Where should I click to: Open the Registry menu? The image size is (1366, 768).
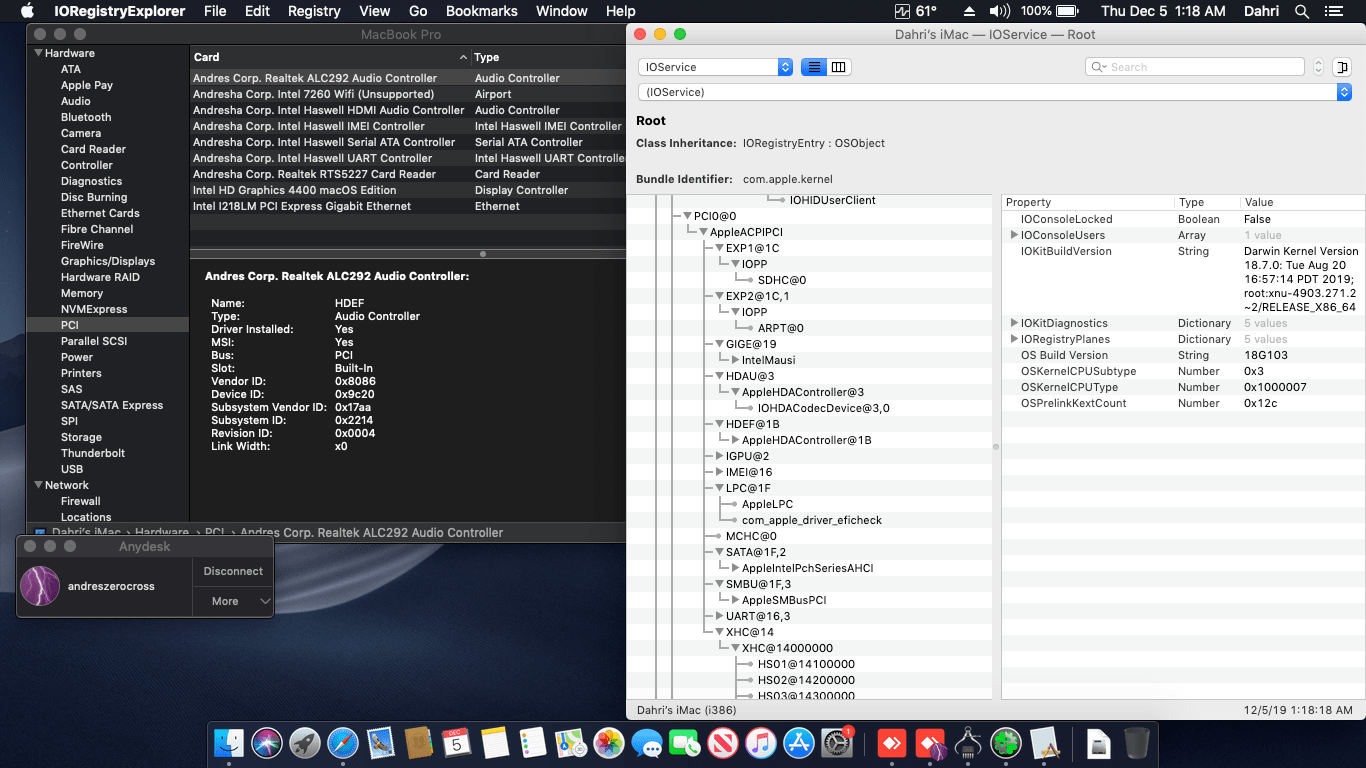(x=314, y=11)
